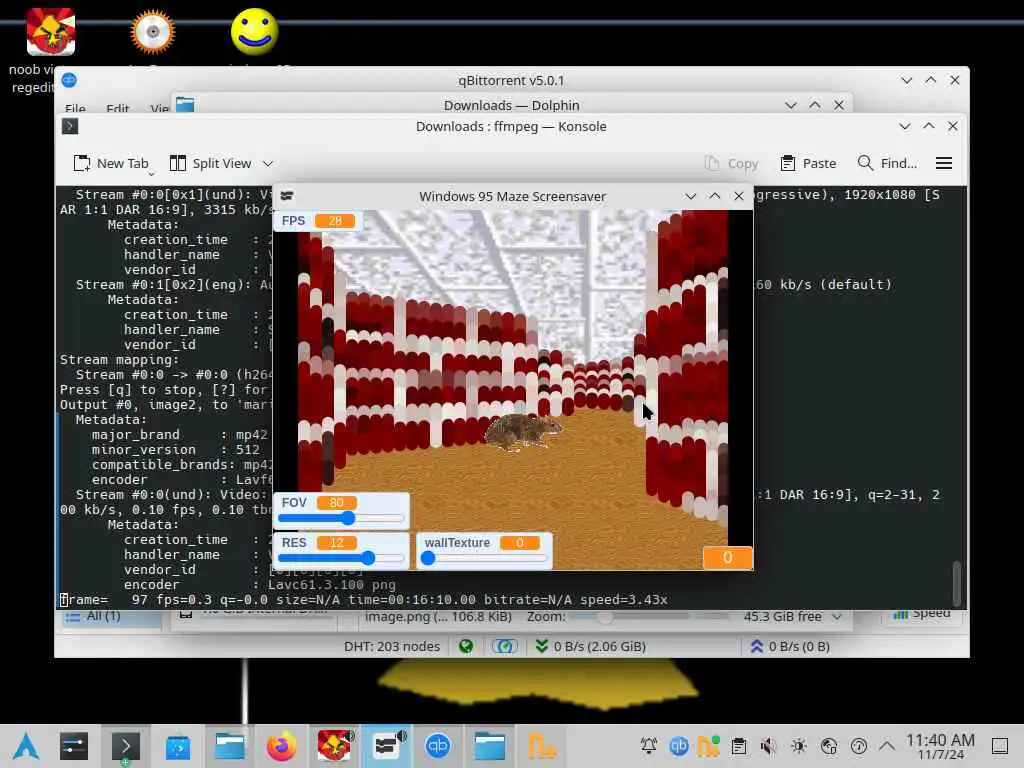The image size is (1024, 768).
Task: Open Discover software center from taskbar
Action: (178, 747)
